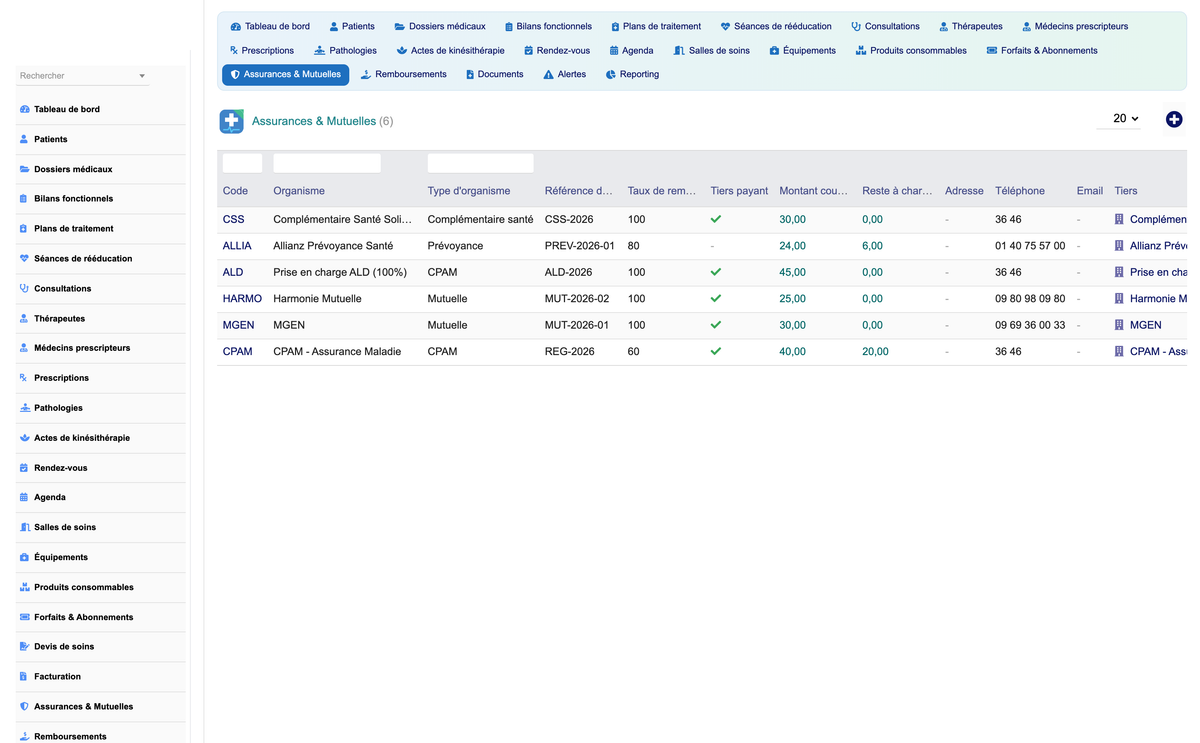Open the ALLIA code link
1200x743 pixels.
point(237,246)
